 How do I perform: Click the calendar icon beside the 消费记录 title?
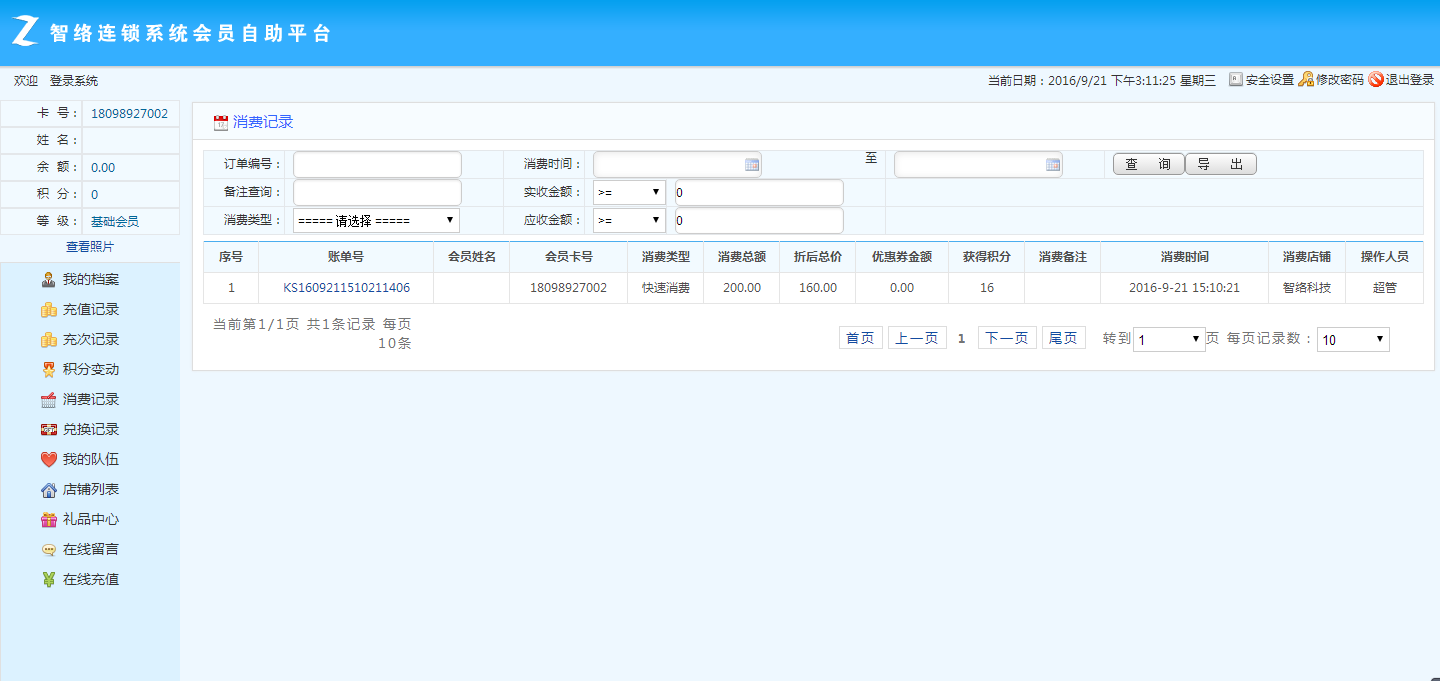(x=221, y=123)
